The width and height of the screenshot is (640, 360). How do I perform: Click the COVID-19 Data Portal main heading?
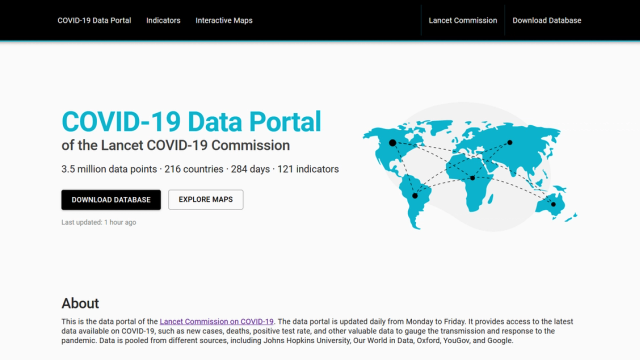[x=191, y=122]
